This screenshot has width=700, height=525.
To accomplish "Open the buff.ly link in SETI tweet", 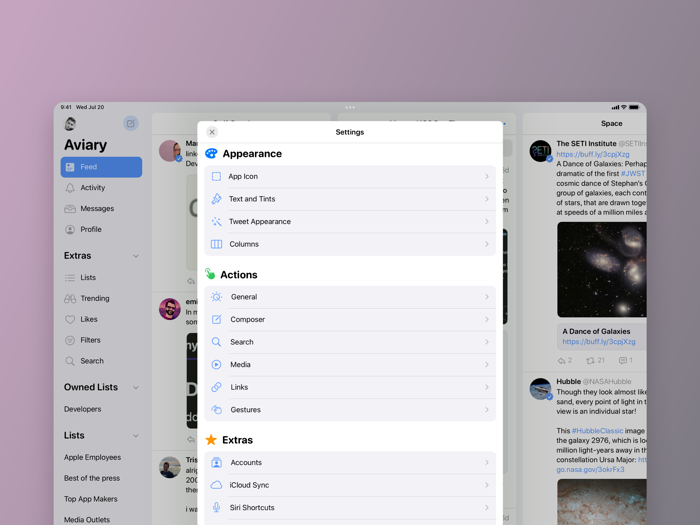I will [x=593, y=155].
